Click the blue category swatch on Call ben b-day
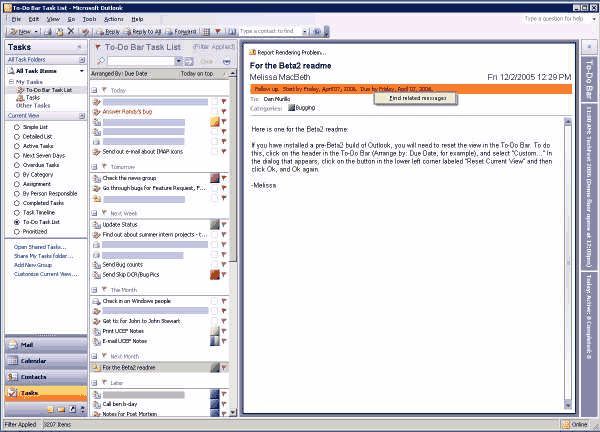Image resolution: width=600 pixels, height=432 pixels. pos(215,404)
